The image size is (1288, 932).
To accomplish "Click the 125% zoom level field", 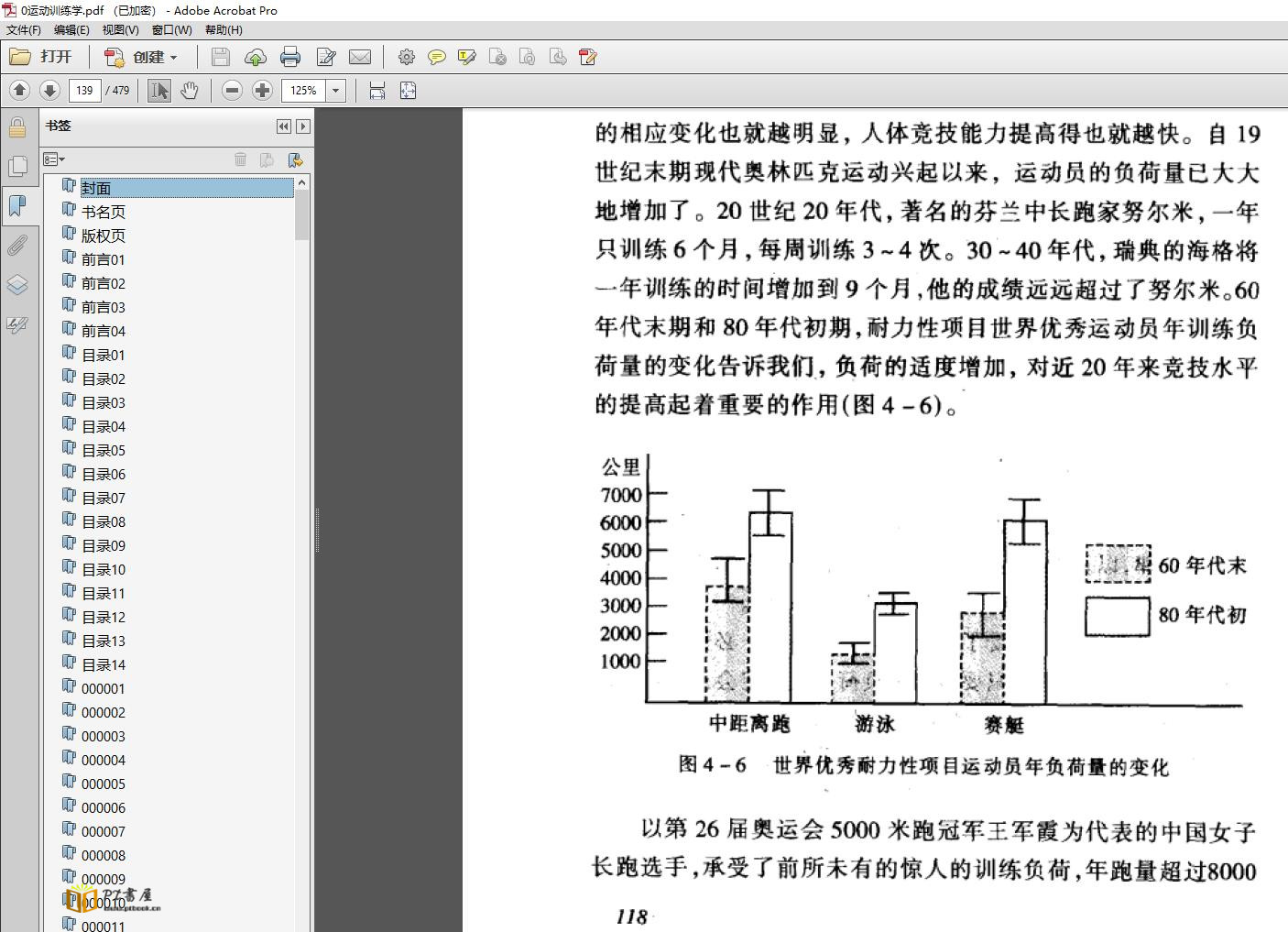I will 304,90.
